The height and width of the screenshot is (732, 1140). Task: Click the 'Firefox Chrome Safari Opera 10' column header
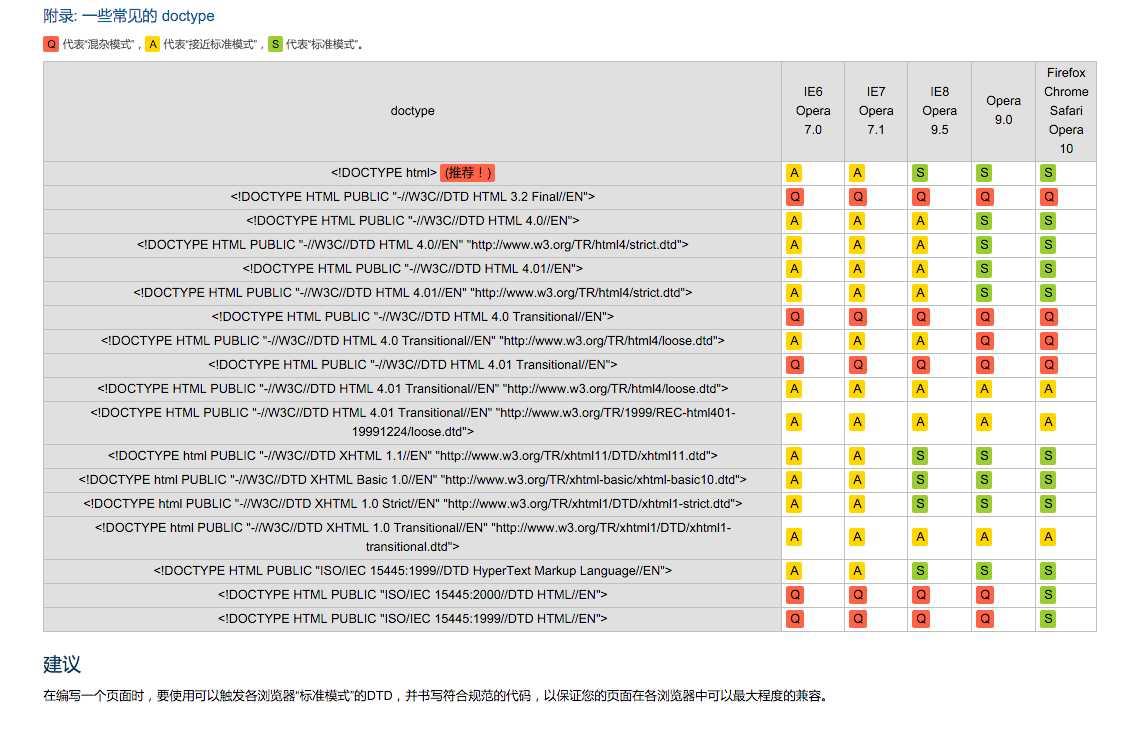(1066, 111)
